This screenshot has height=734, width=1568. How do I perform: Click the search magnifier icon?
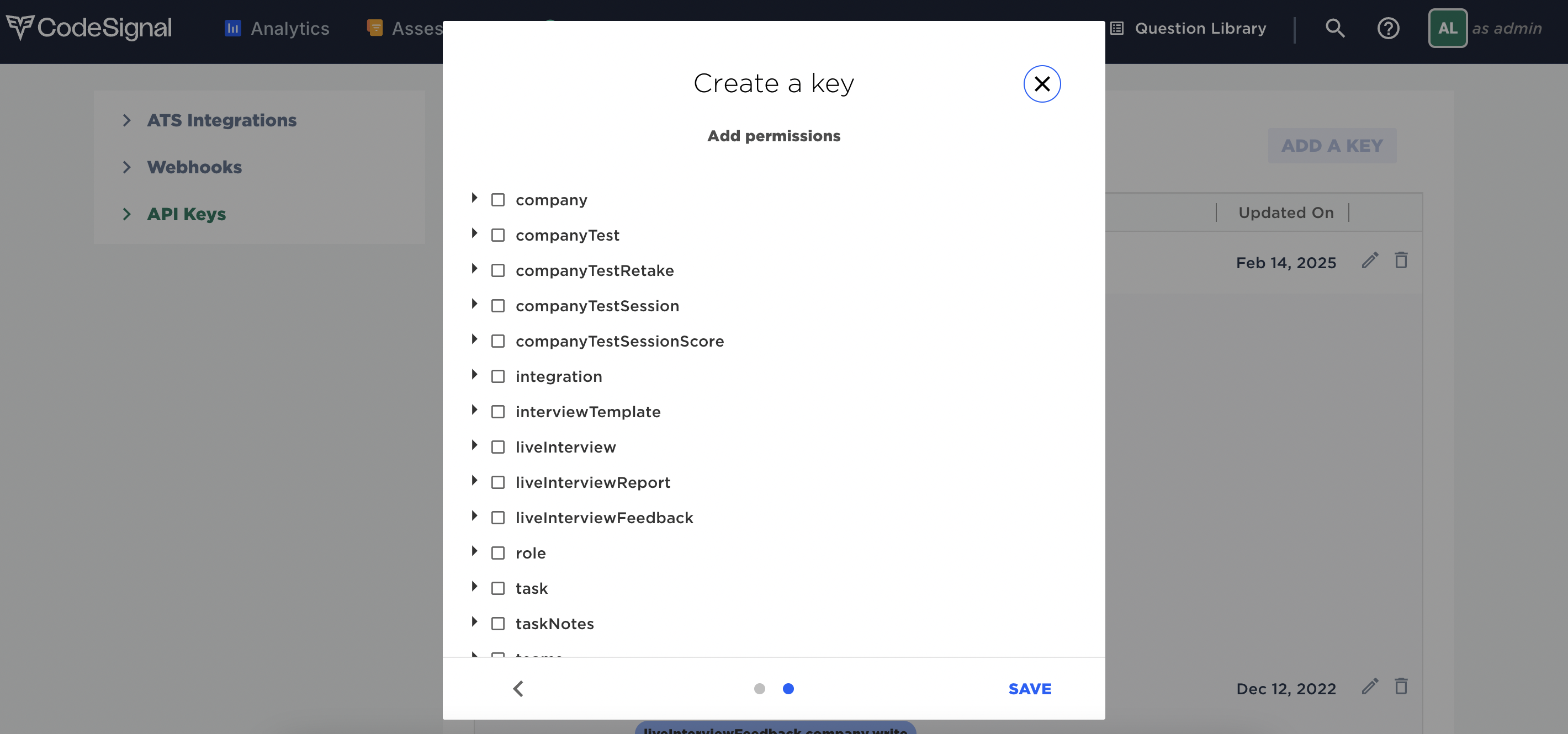(x=1335, y=28)
